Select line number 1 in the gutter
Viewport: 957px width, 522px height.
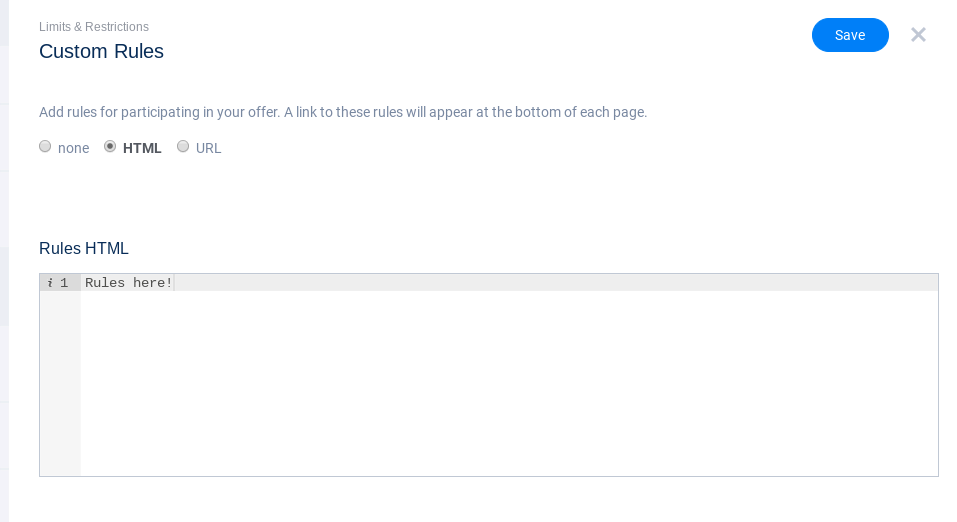64,283
